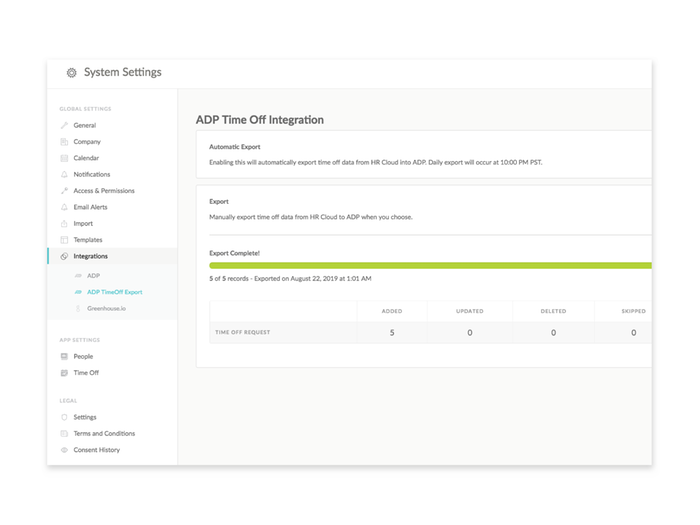This screenshot has height=525, width=700.
Task: Click the Calendar icon in sidebar
Action: [x=64, y=158]
